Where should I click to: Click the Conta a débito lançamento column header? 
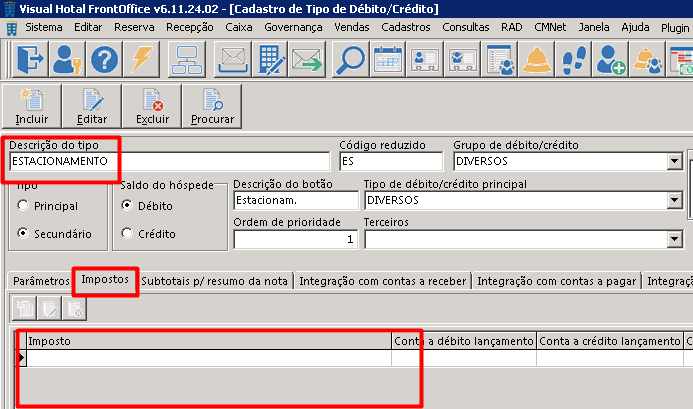[464, 341]
